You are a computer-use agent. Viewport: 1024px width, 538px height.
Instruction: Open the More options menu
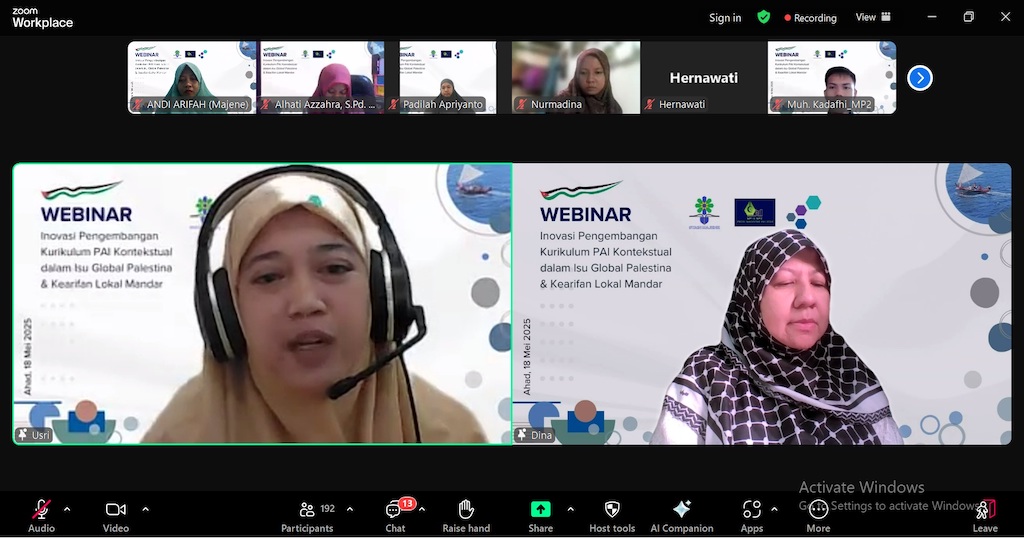tap(818, 514)
